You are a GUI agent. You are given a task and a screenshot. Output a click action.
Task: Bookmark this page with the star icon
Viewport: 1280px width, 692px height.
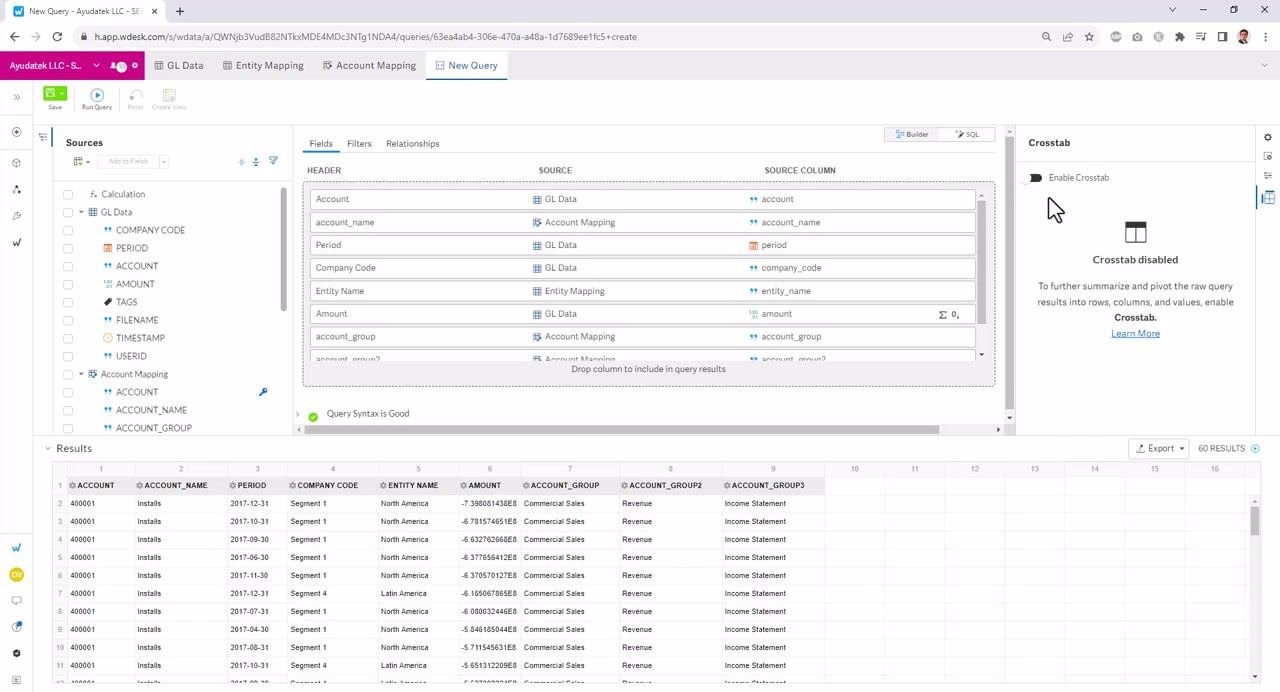tap(1089, 37)
